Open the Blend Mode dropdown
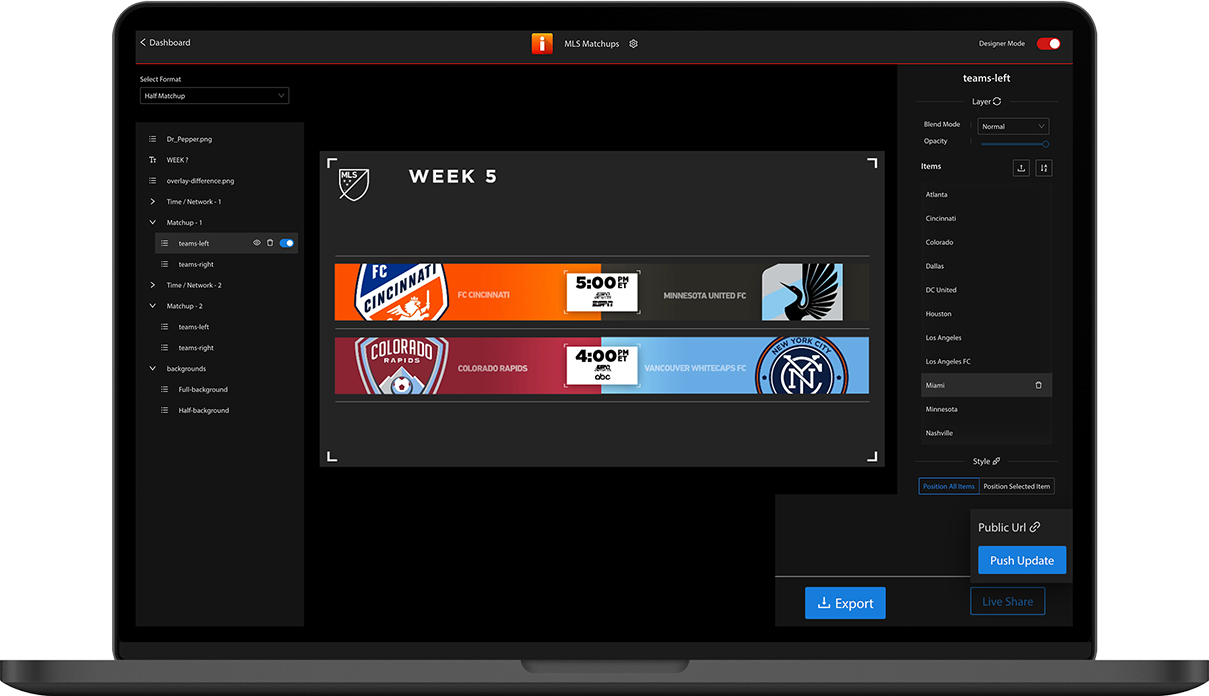The height and width of the screenshot is (696, 1209). [x=1014, y=127]
